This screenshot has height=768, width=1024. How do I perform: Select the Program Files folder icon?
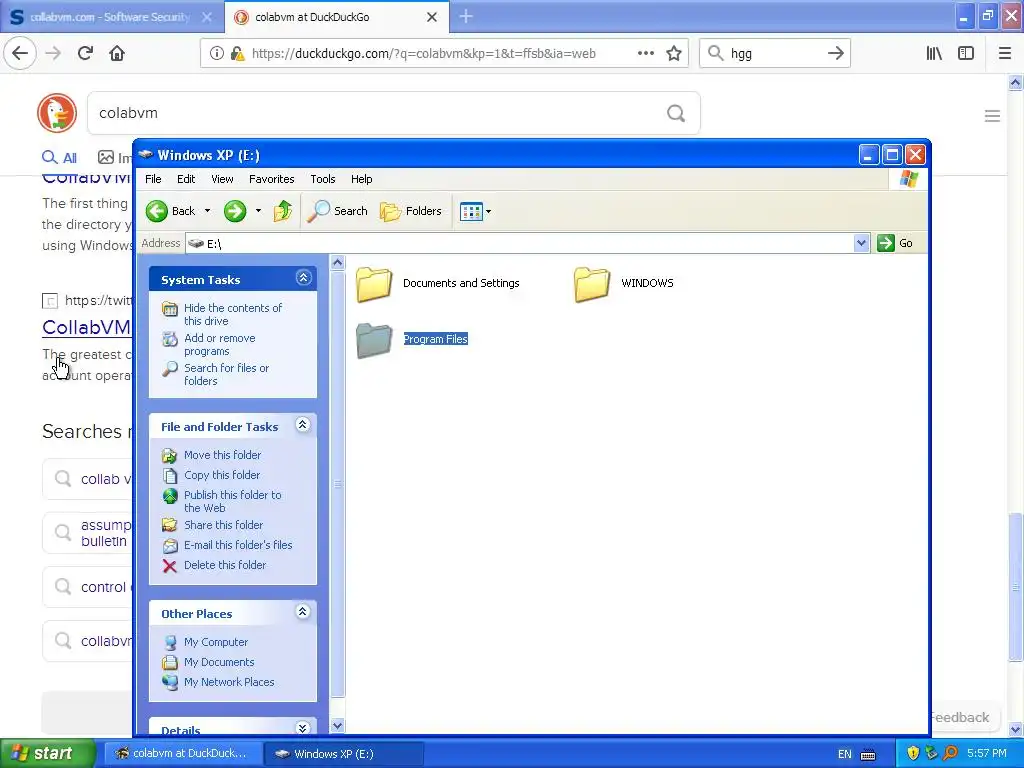pyautogui.click(x=374, y=340)
